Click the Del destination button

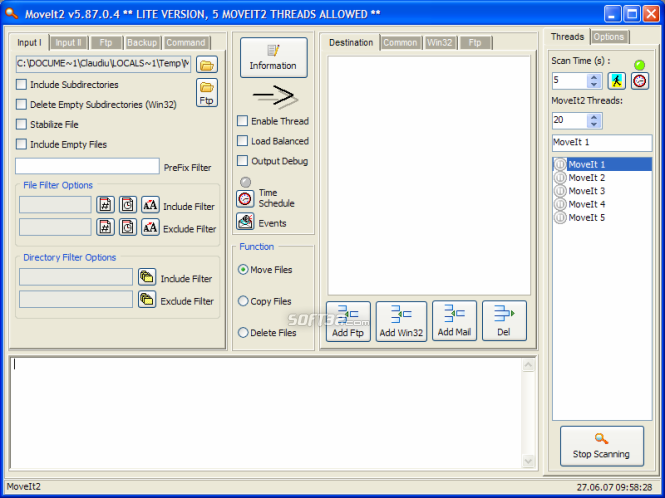pyautogui.click(x=504, y=321)
